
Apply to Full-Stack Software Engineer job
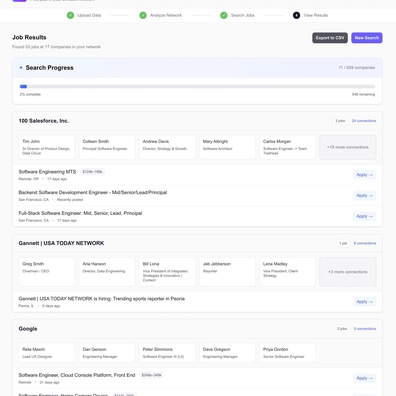tap(364, 216)
